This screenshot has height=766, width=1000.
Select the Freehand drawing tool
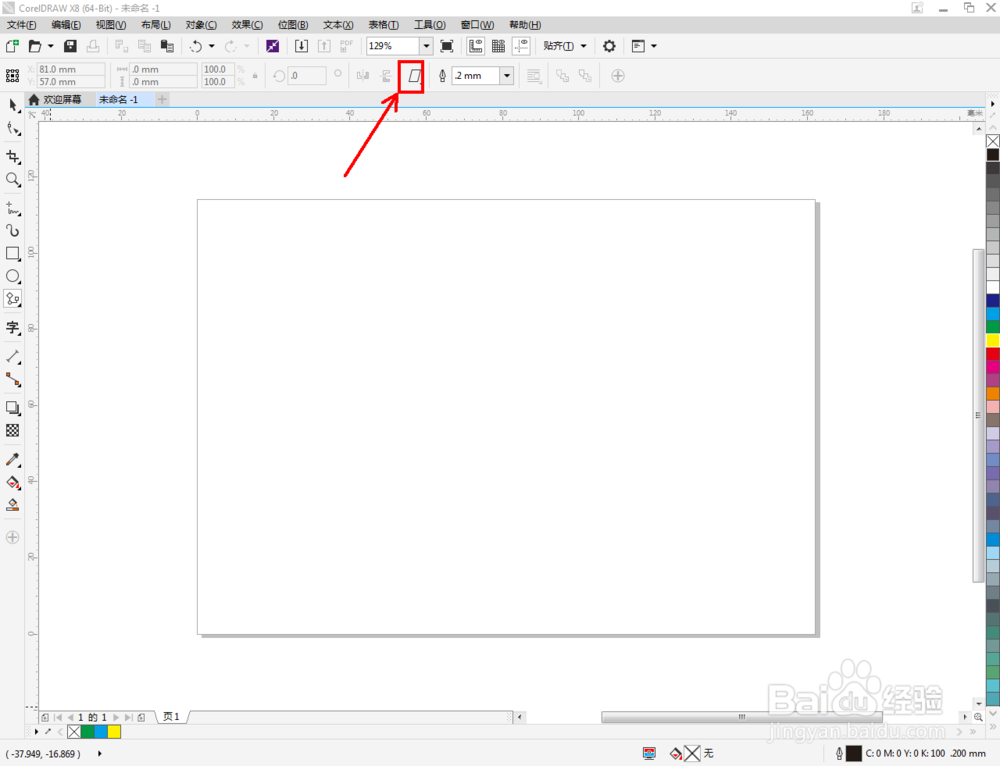coord(13,208)
